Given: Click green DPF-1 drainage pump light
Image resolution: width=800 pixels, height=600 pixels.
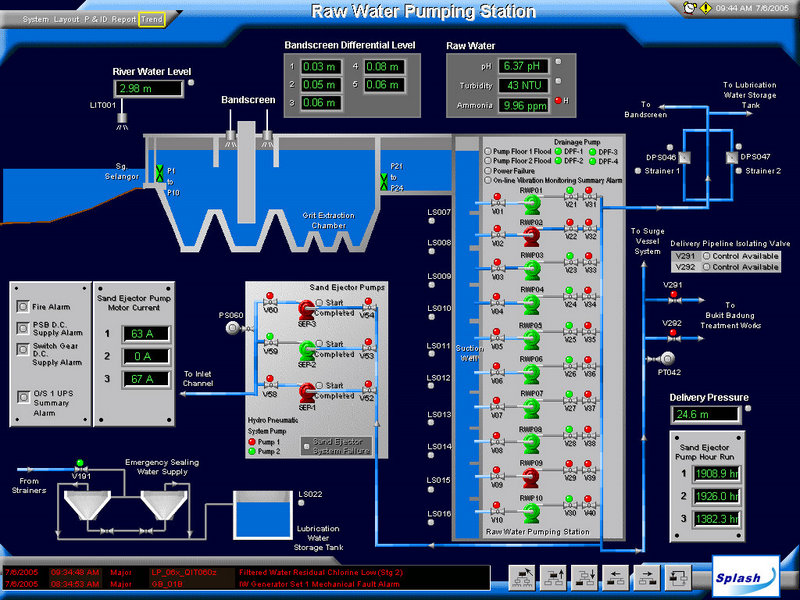Looking at the screenshot, I should tap(558, 152).
